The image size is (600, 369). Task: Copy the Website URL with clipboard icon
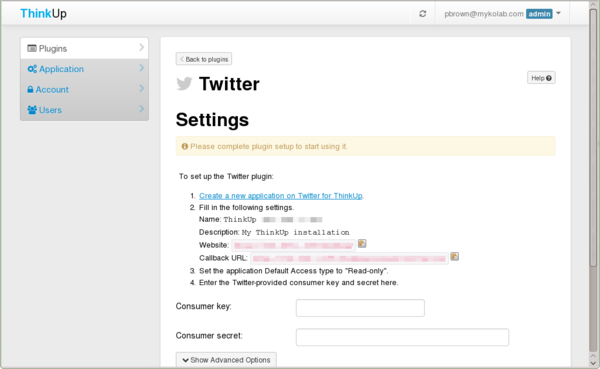(362, 243)
